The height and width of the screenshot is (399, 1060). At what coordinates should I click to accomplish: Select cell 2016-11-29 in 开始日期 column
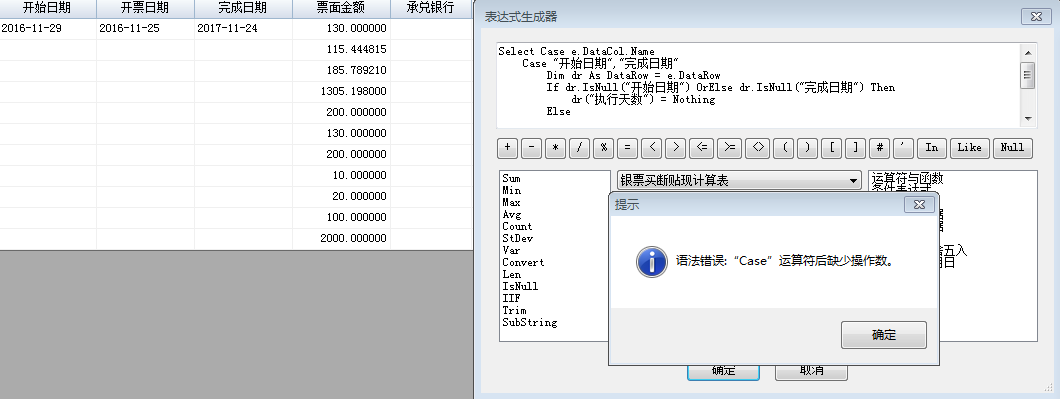tap(48, 28)
